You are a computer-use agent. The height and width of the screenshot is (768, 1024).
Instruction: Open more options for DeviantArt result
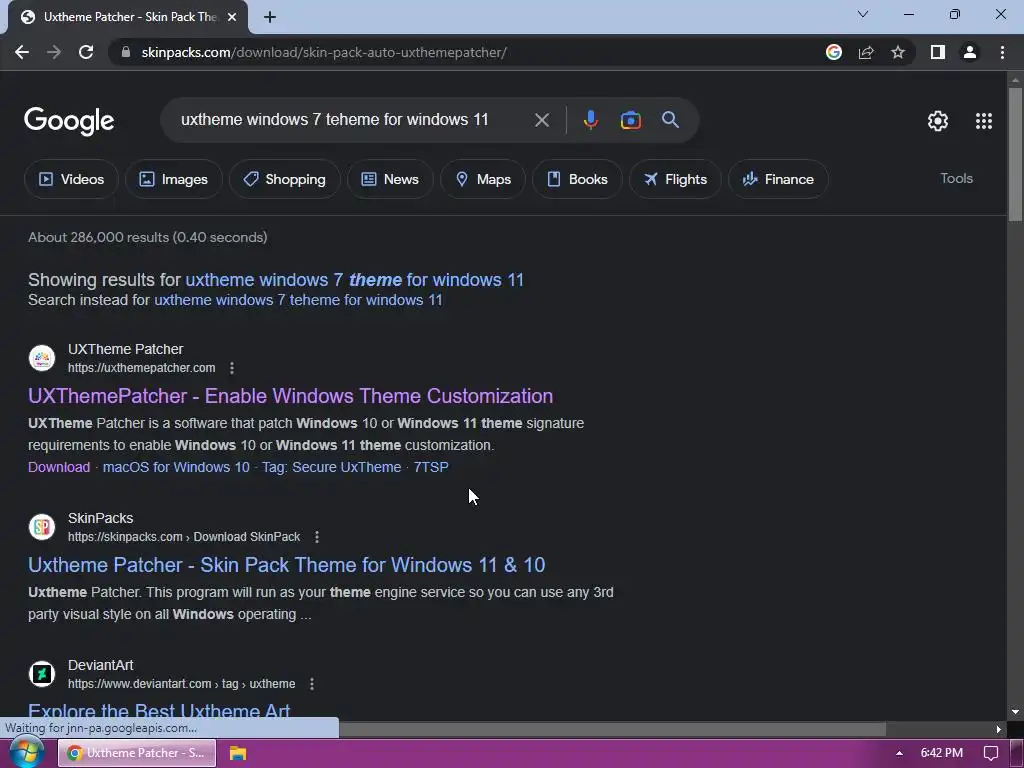(312, 684)
